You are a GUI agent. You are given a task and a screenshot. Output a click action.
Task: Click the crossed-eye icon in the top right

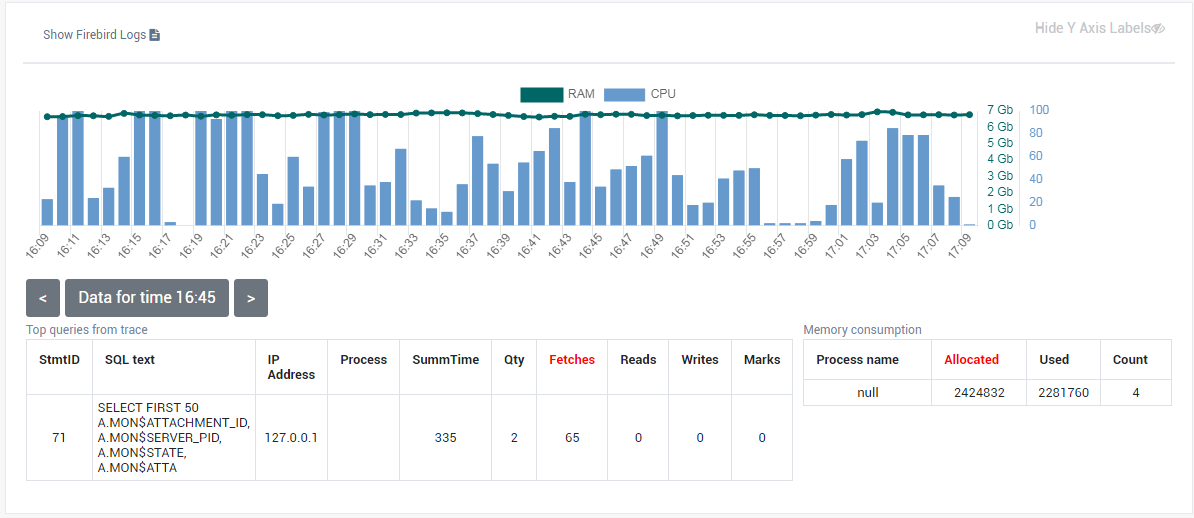[x=1158, y=28]
